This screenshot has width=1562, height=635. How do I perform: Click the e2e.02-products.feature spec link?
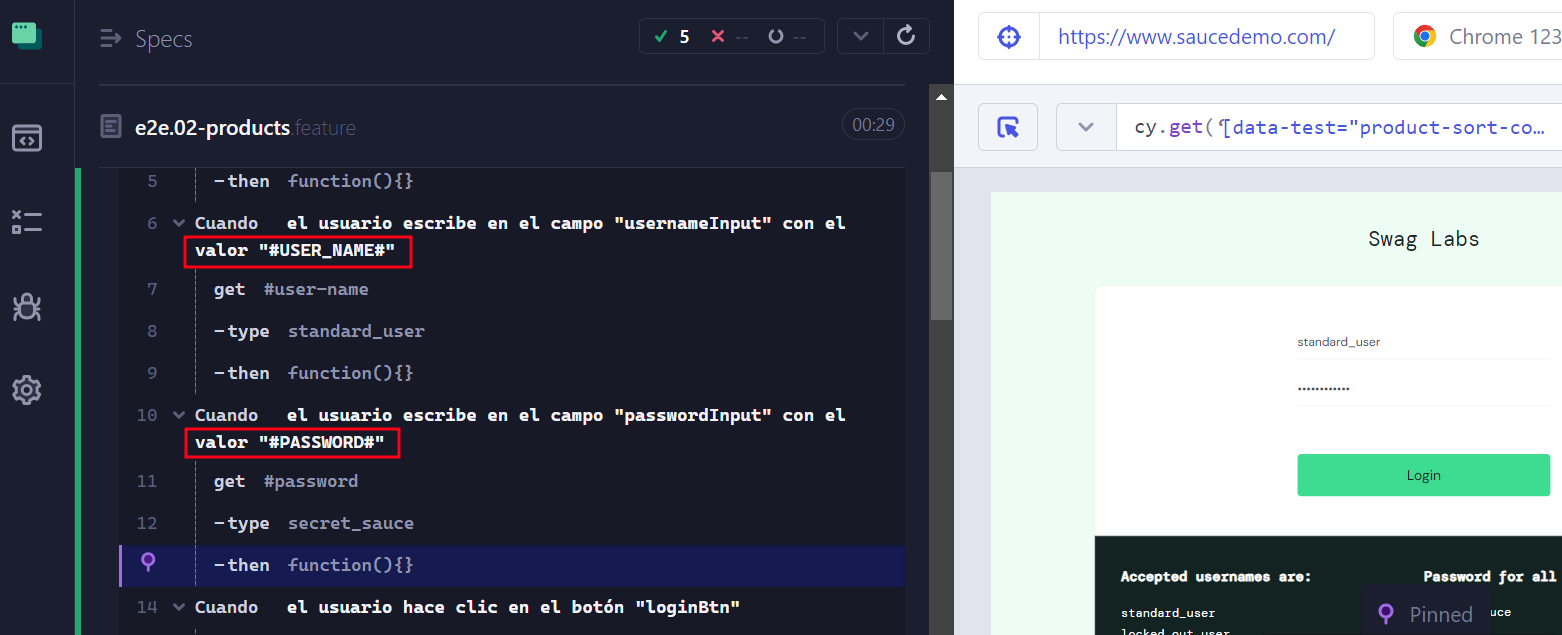point(245,128)
